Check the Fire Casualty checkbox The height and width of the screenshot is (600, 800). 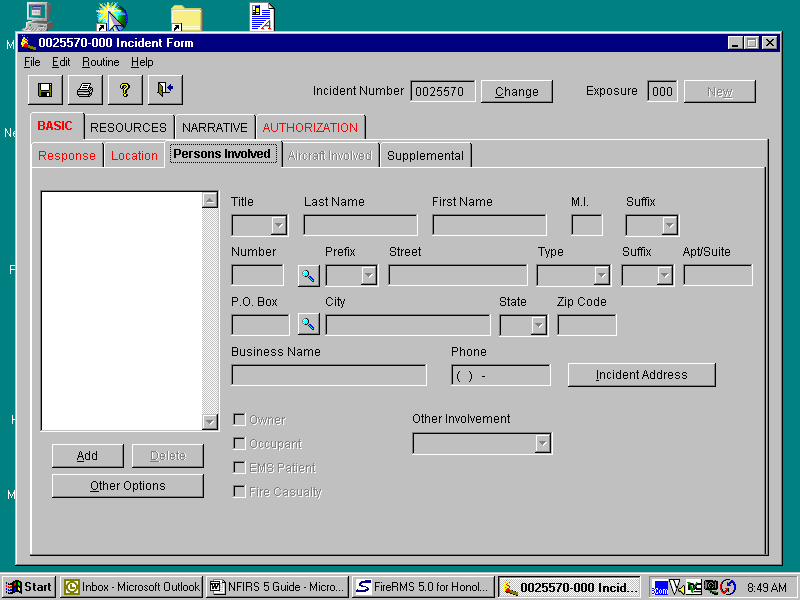pos(239,492)
